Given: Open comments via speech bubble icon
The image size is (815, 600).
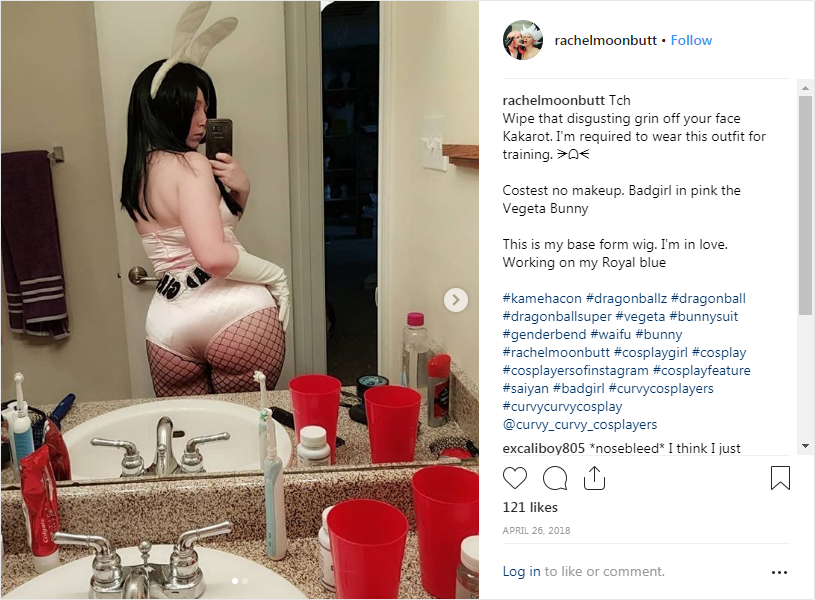Looking at the screenshot, I should 555,478.
